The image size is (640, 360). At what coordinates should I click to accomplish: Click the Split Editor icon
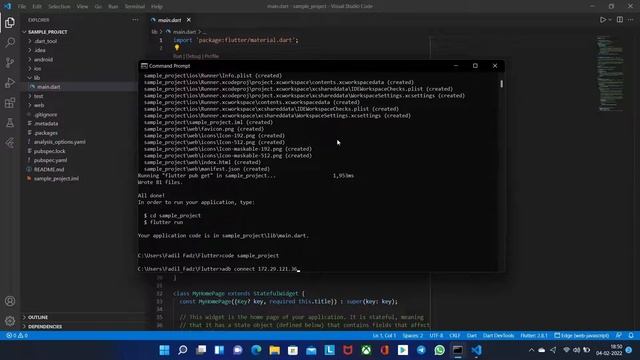[x=620, y=20]
